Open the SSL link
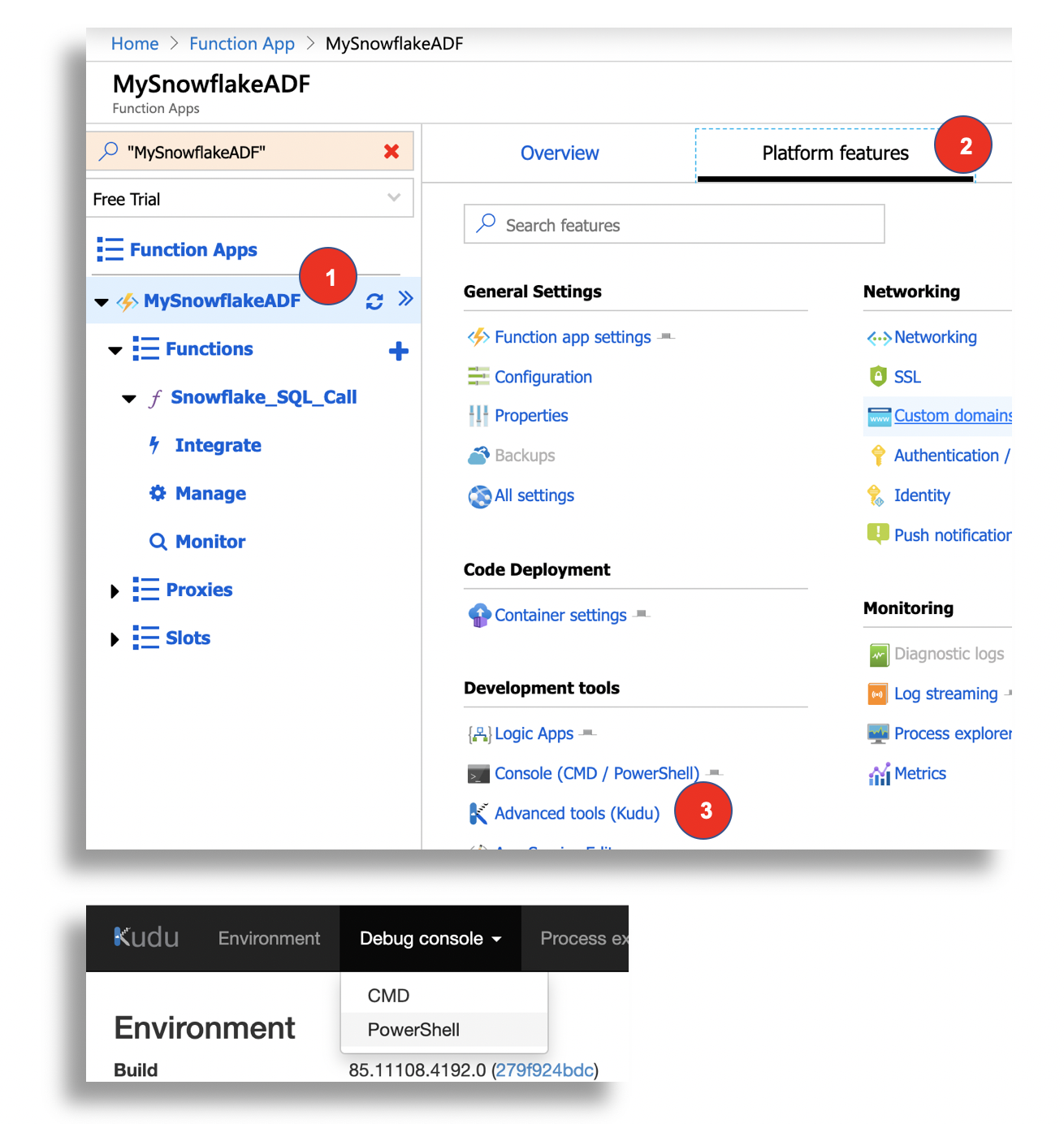Image resolution: width=1064 pixels, height=1124 pixels. pyautogui.click(x=907, y=377)
